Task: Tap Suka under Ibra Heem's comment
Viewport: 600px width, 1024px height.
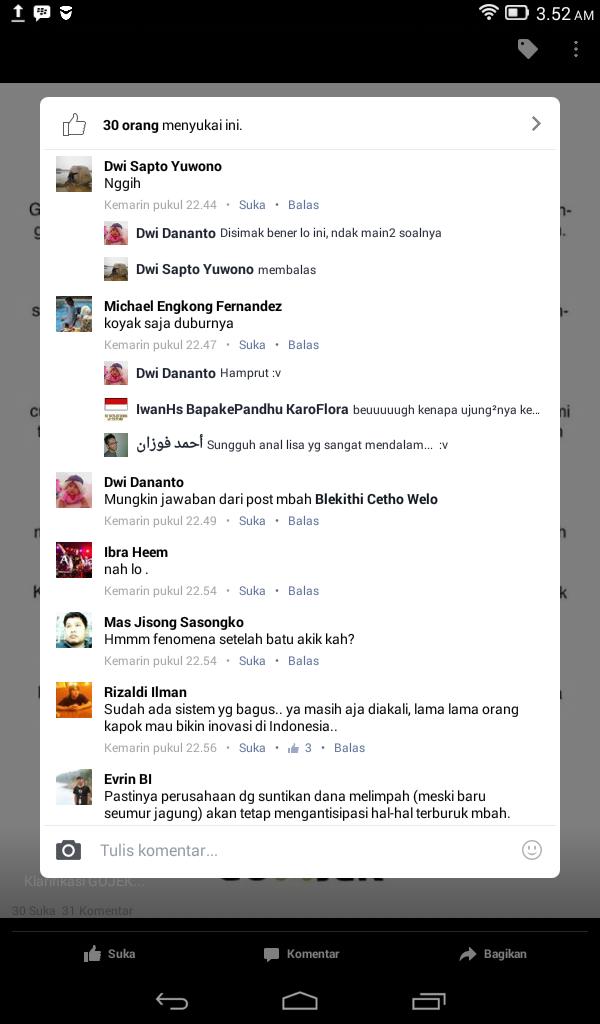Action: click(x=252, y=591)
